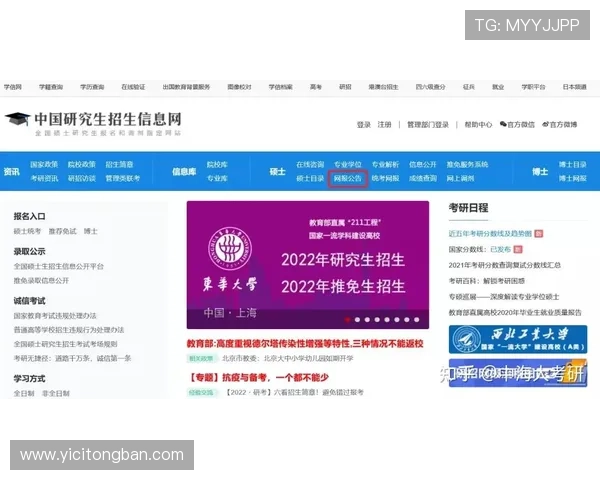Screen dimensions: 600x480
Task: Open 管理部门登录 link
Action: coord(428,124)
